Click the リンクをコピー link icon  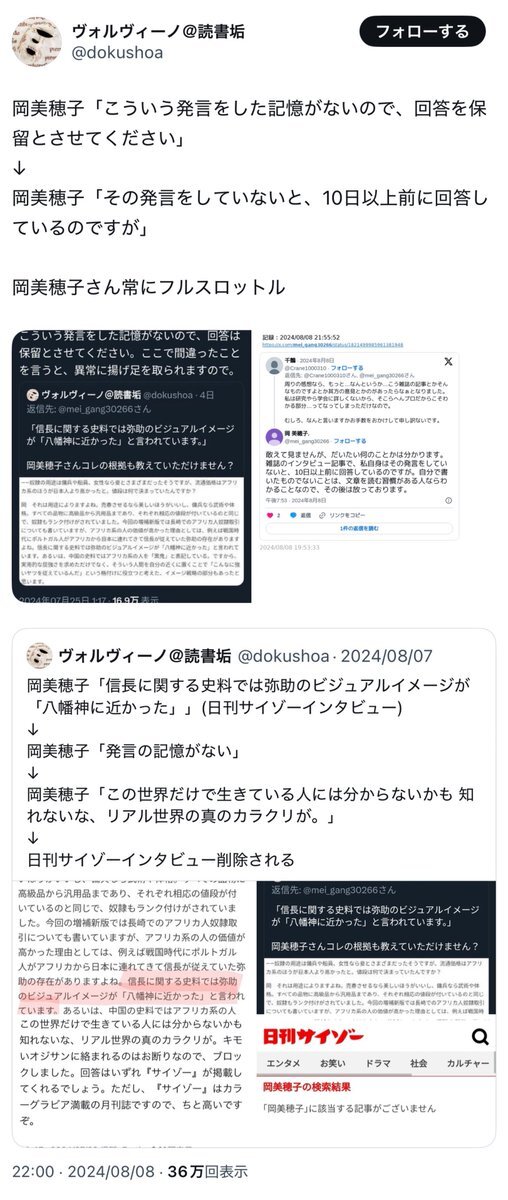pyautogui.click(x=322, y=515)
